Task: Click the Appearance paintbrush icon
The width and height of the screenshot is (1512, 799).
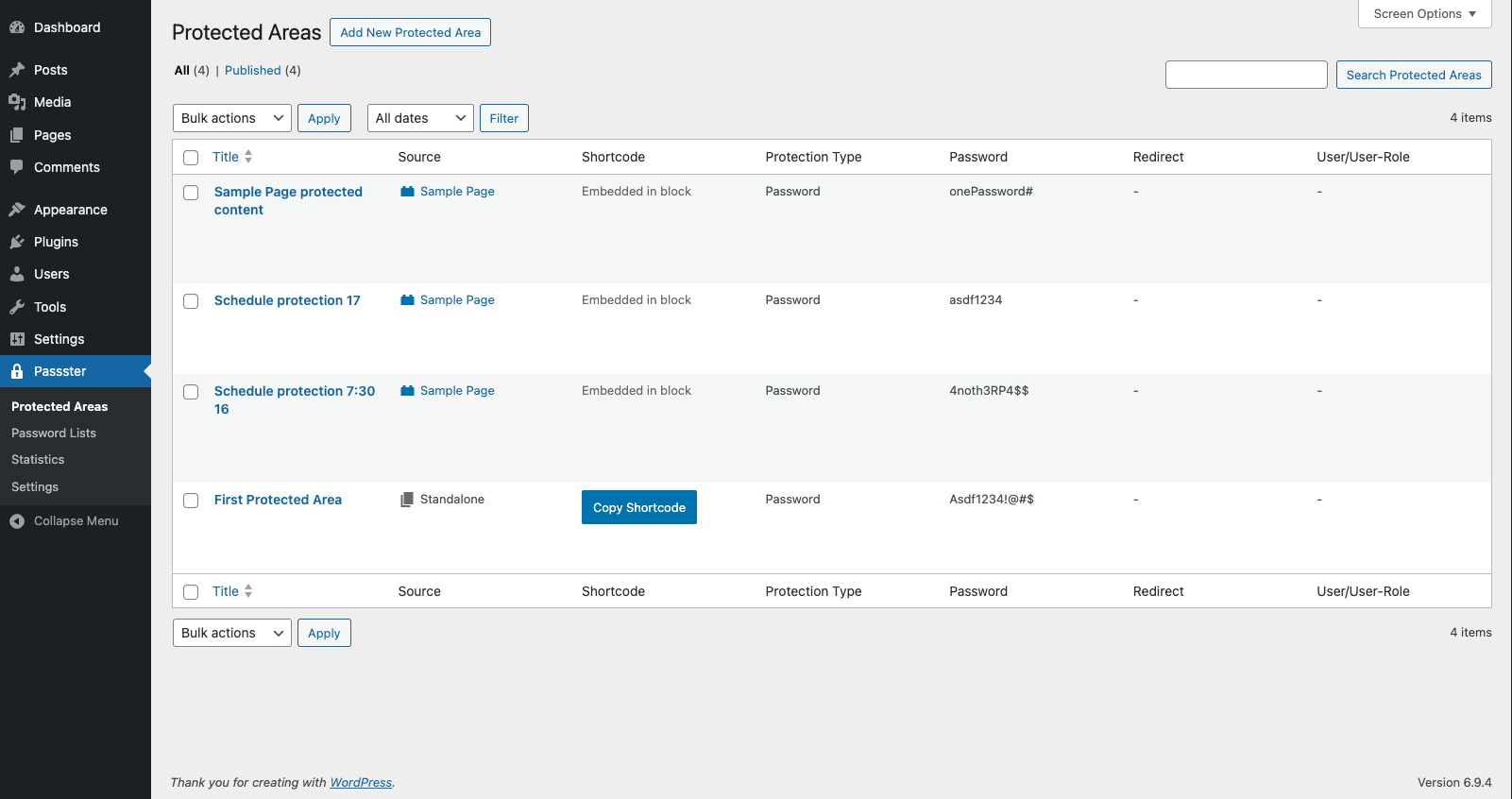Action: click(x=17, y=210)
